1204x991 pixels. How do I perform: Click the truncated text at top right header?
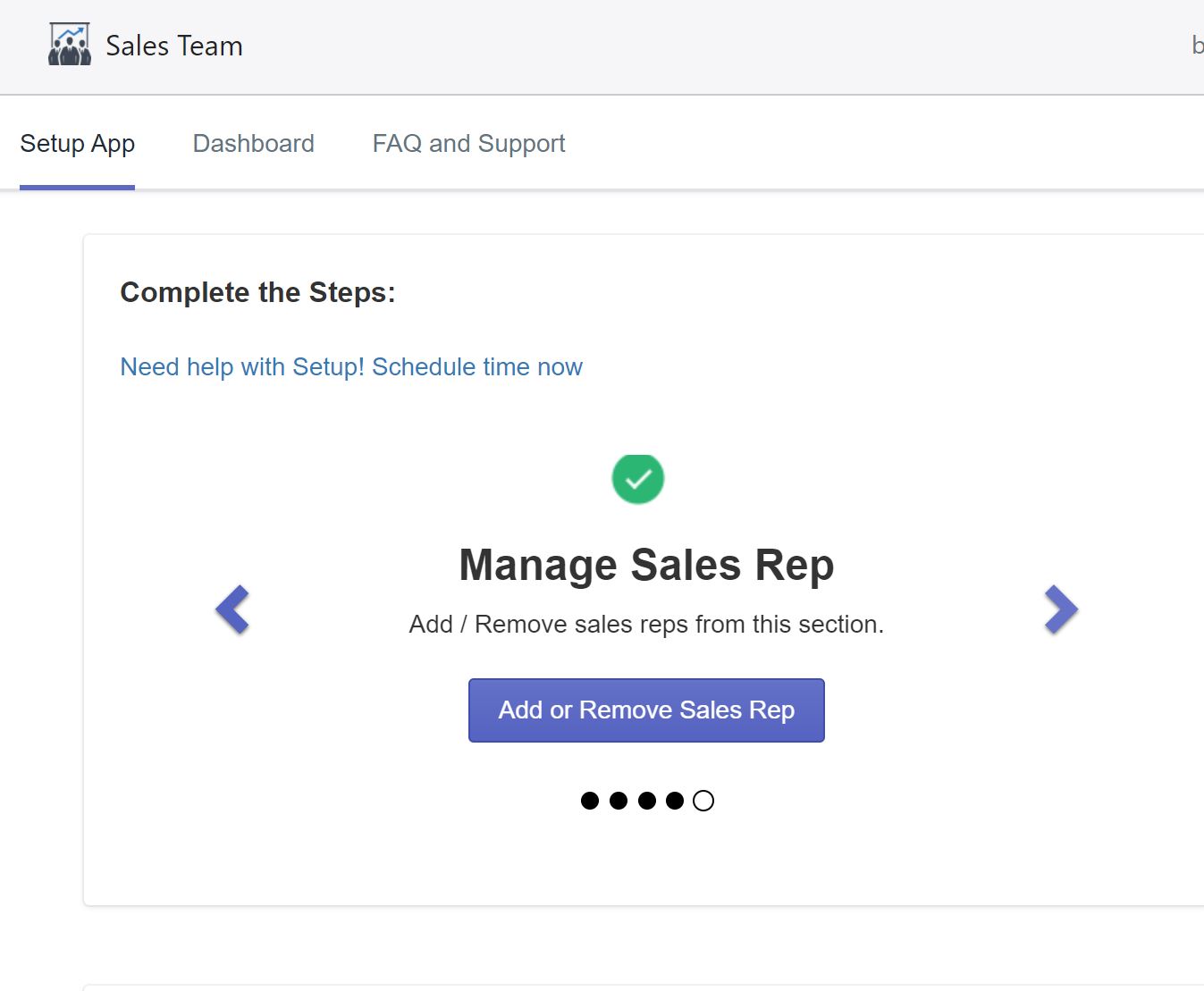pos(1197,46)
